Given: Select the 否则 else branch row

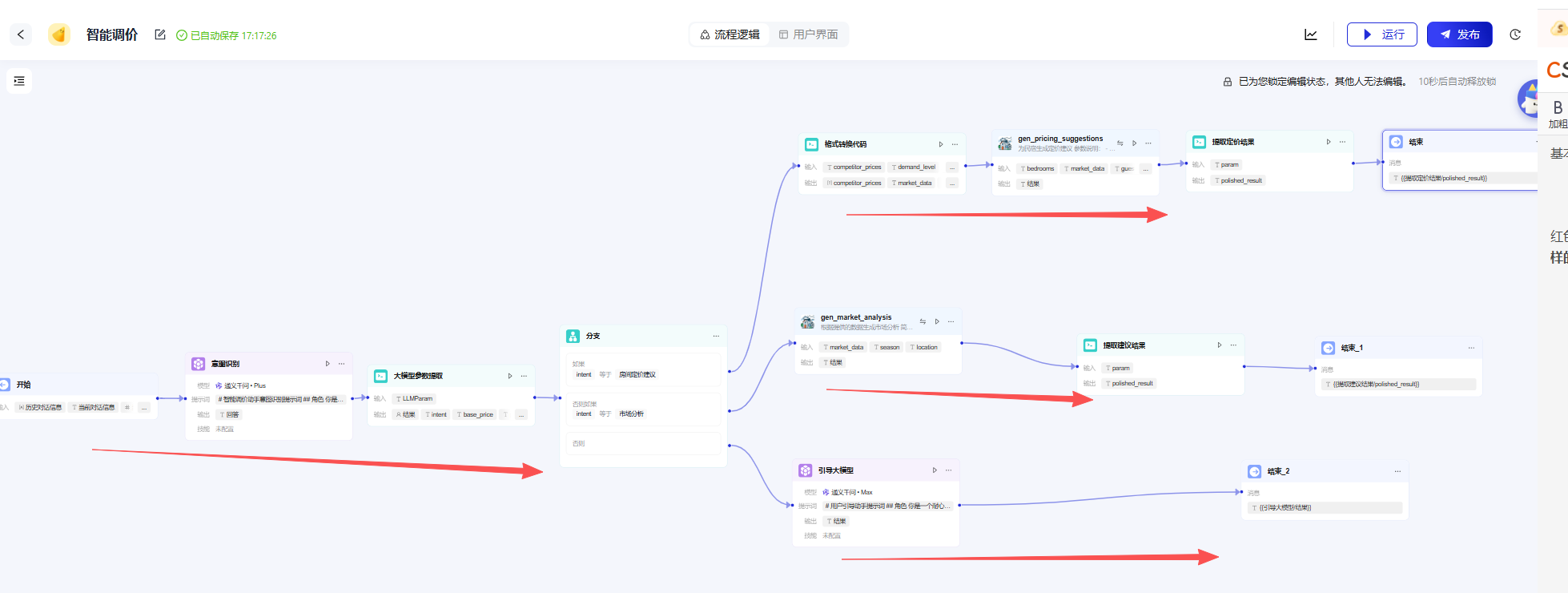Looking at the screenshot, I should click(x=643, y=443).
